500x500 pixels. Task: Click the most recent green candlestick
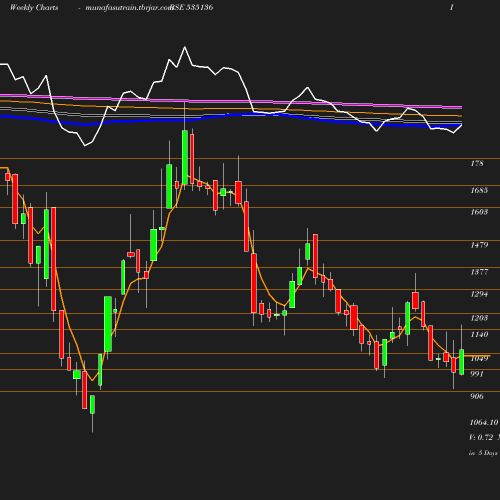point(462,362)
